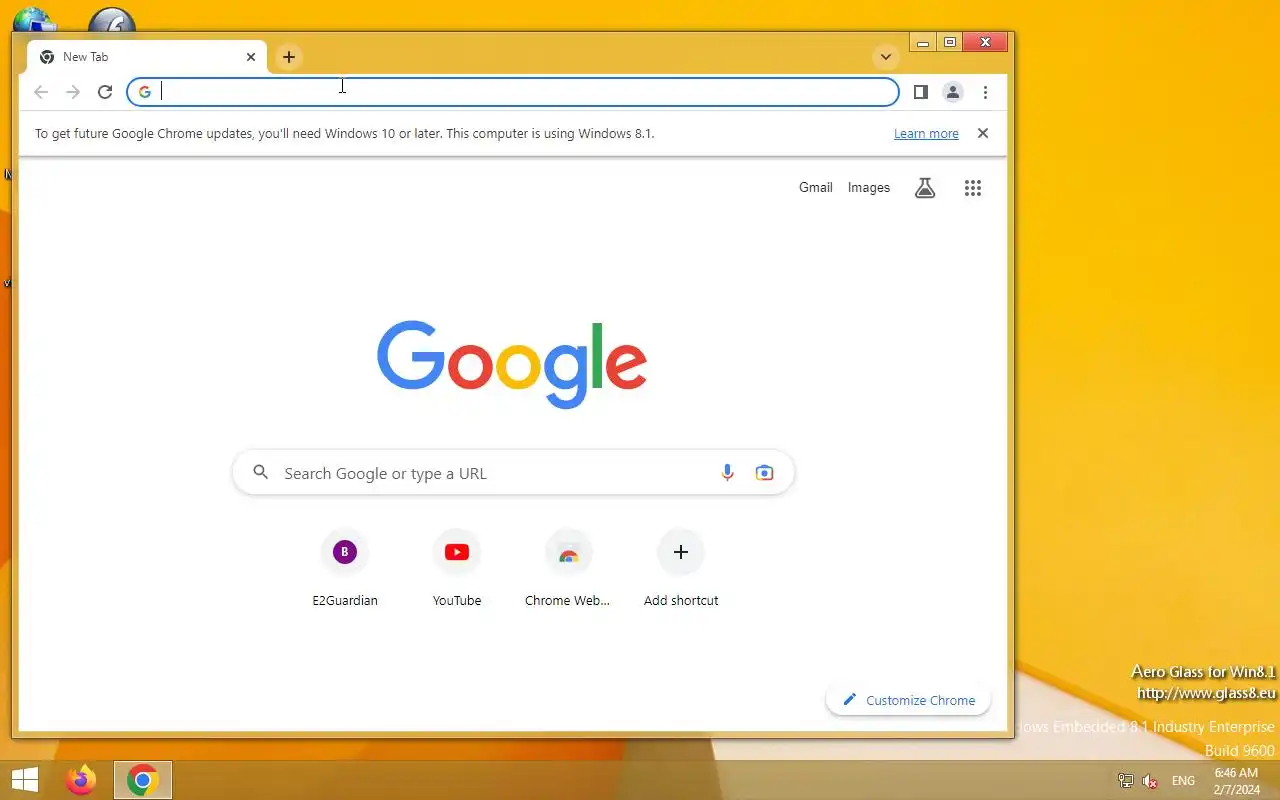Open the Google apps grid
This screenshot has width=1280, height=800.
click(973, 187)
